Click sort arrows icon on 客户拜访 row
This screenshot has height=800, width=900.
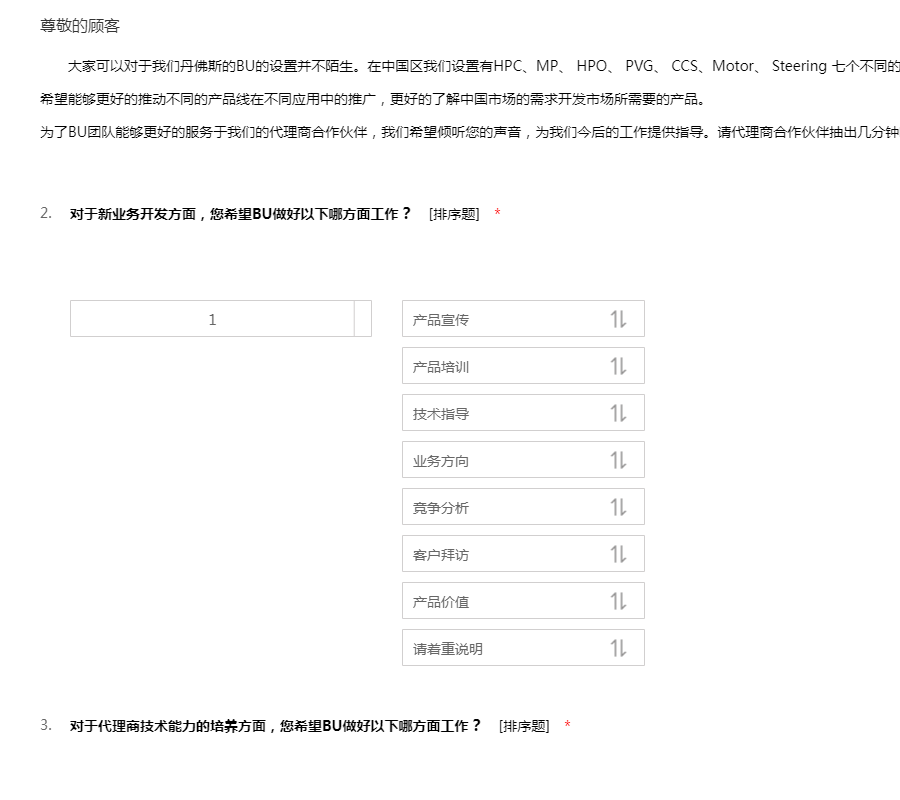tap(618, 554)
